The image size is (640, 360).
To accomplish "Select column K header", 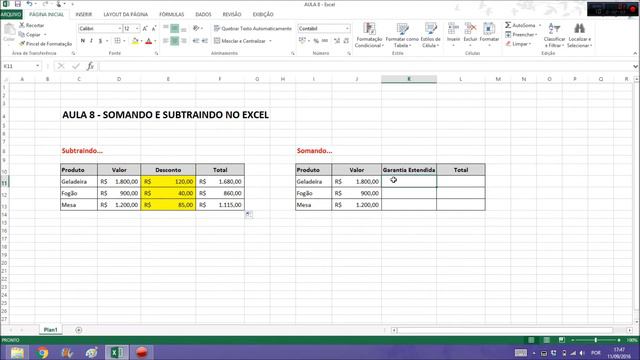I will [409, 79].
